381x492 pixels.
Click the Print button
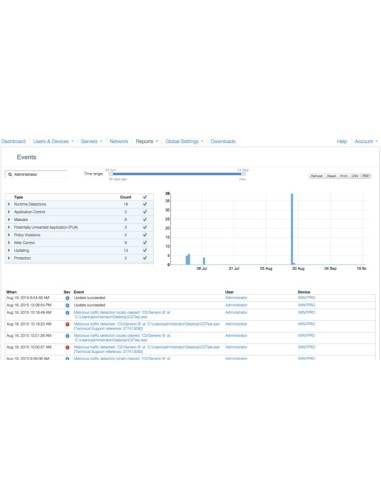click(x=344, y=176)
